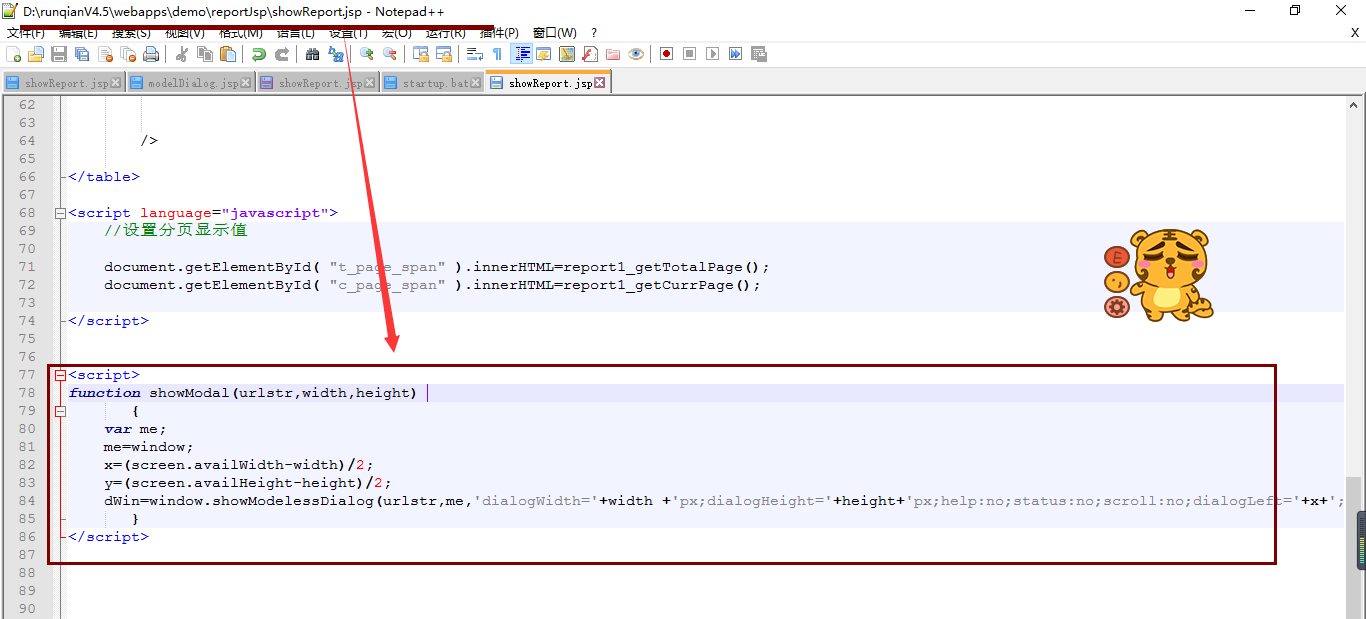Viewport: 1366px width, 619px height.
Task: Click the X at the menu bar's right end
Action: point(1354,33)
